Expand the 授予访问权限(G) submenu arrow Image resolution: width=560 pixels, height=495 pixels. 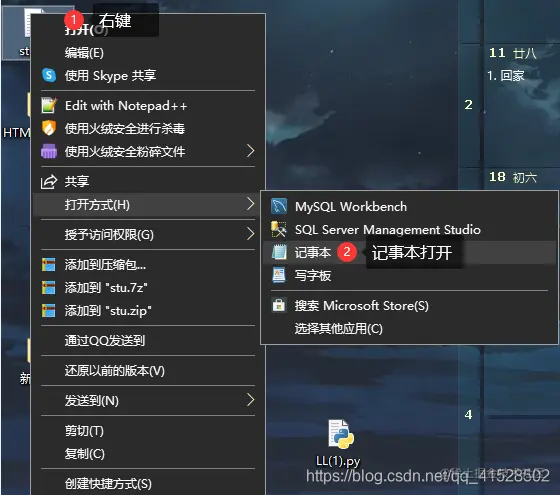point(251,234)
